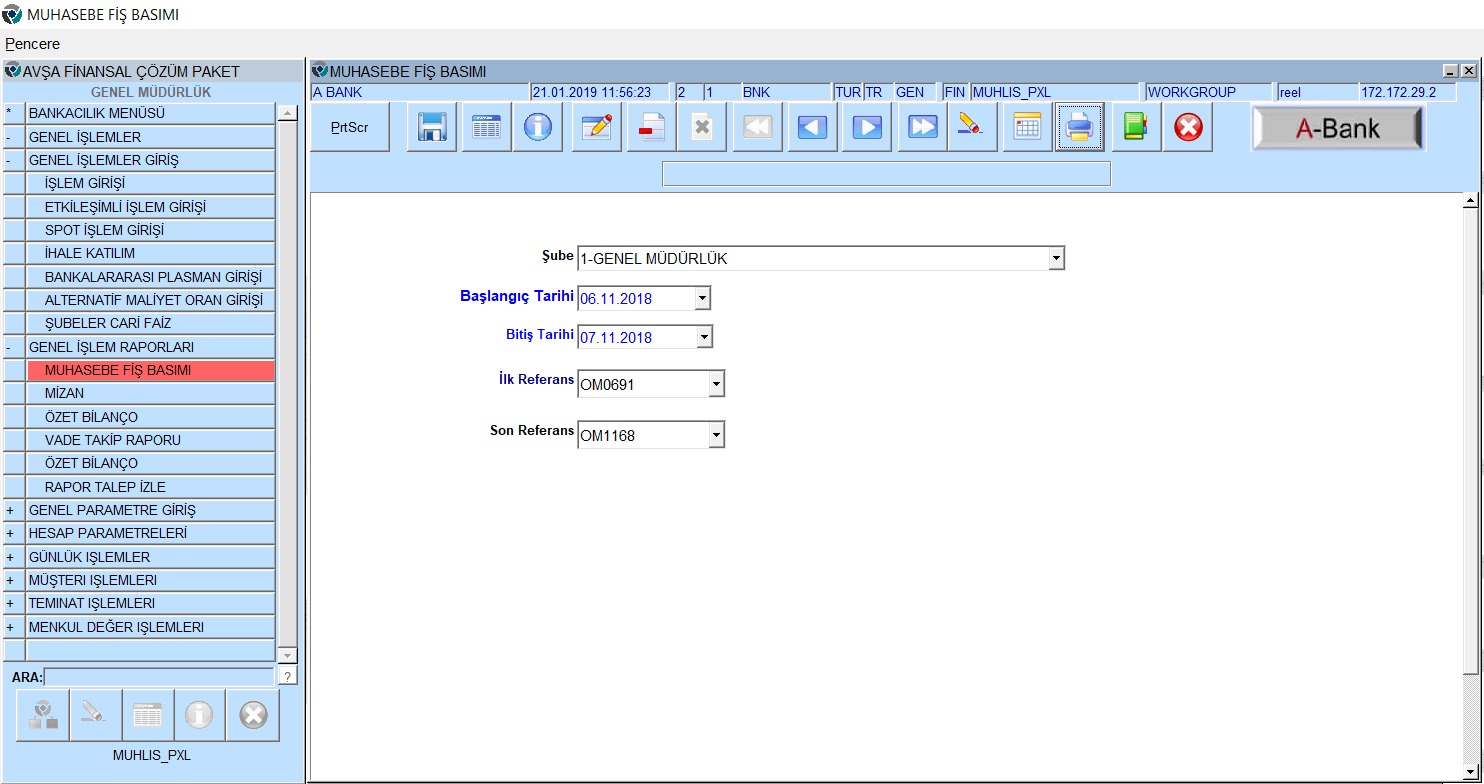
Task: Open ALTERNATİF MALİYET ORAN GİRİŞİ entry
Action: [150, 300]
